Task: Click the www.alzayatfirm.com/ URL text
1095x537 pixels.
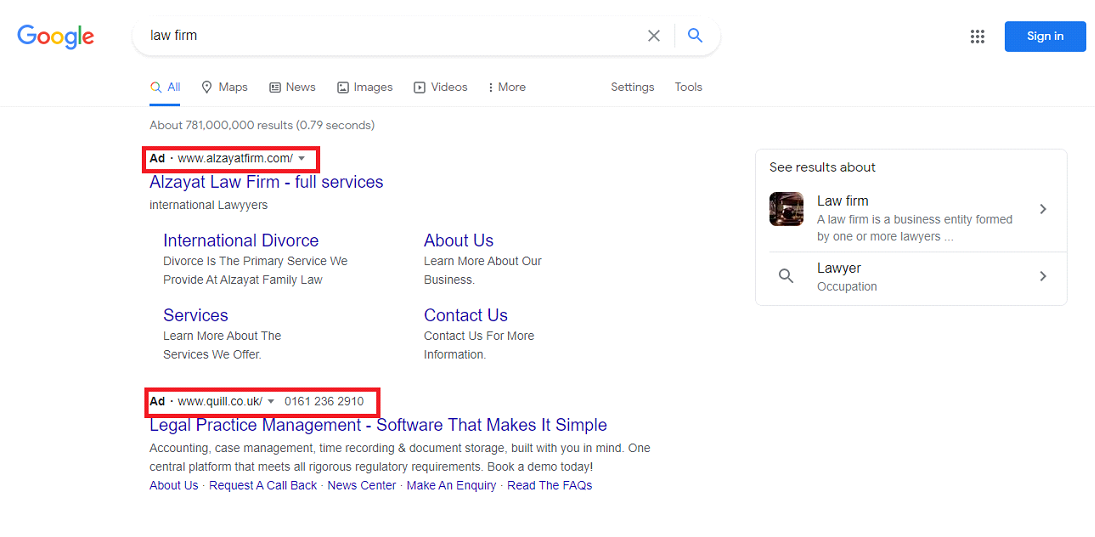Action: [x=235, y=159]
